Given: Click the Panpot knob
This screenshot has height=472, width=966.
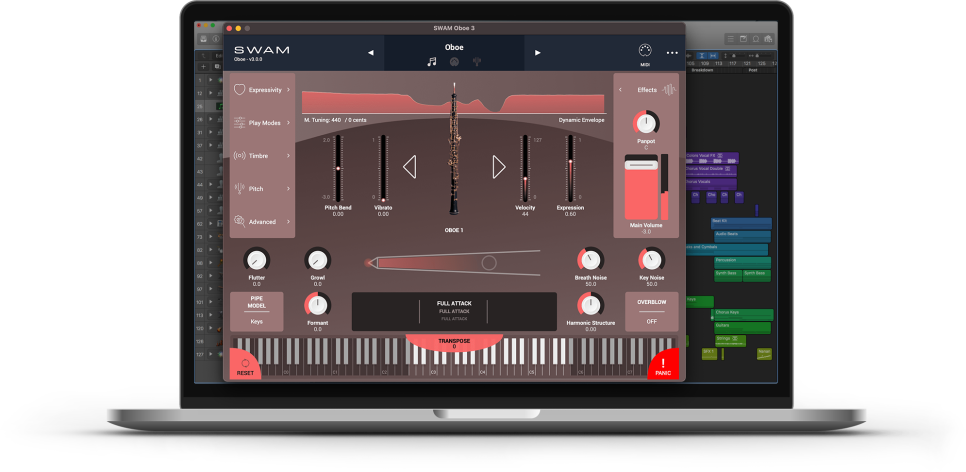Looking at the screenshot, I should (646, 123).
